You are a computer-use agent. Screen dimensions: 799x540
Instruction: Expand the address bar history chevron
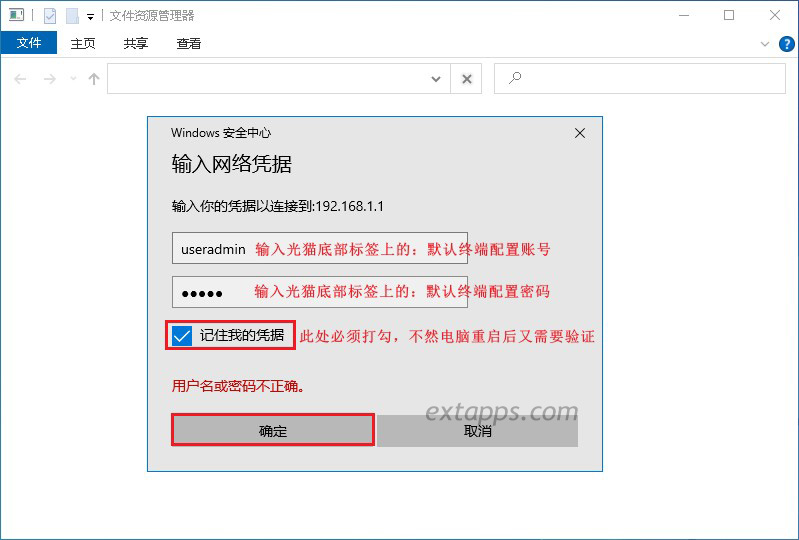[x=436, y=79]
